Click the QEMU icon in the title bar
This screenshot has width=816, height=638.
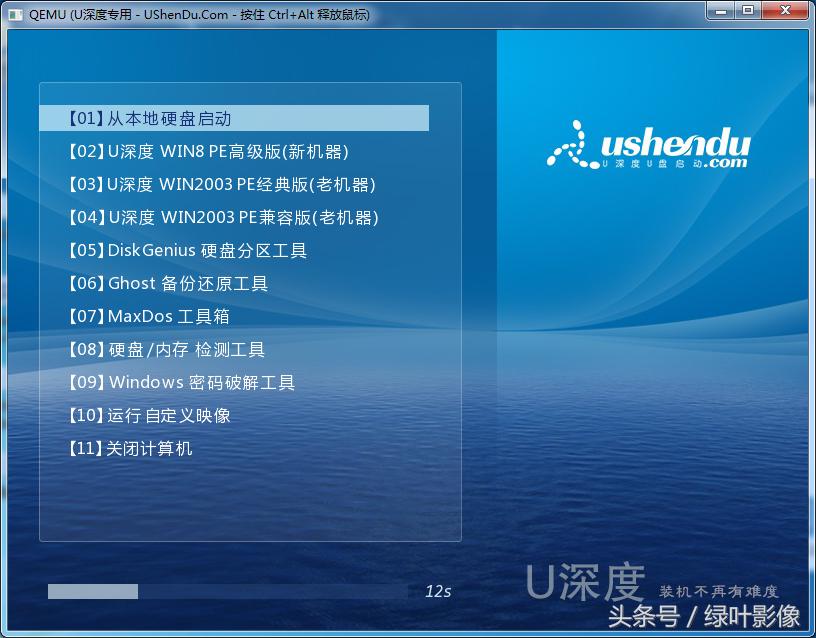(14, 14)
